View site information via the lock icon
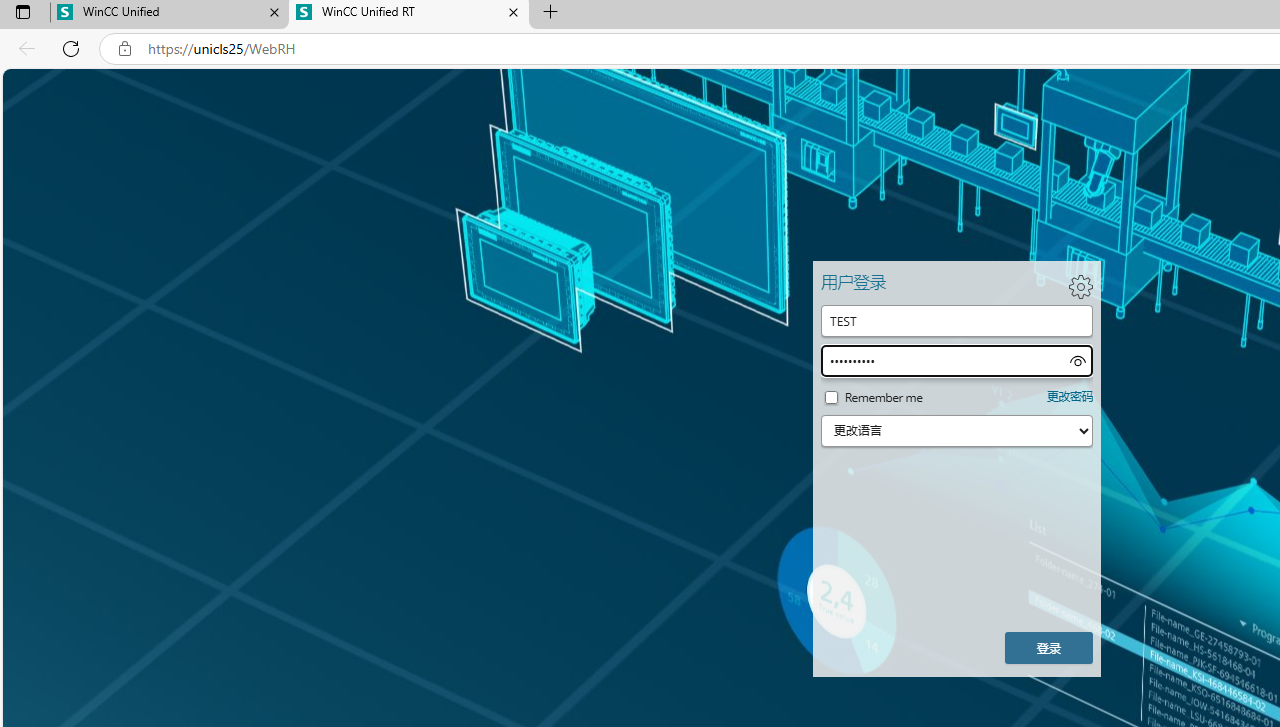1280x727 pixels. [x=124, y=49]
